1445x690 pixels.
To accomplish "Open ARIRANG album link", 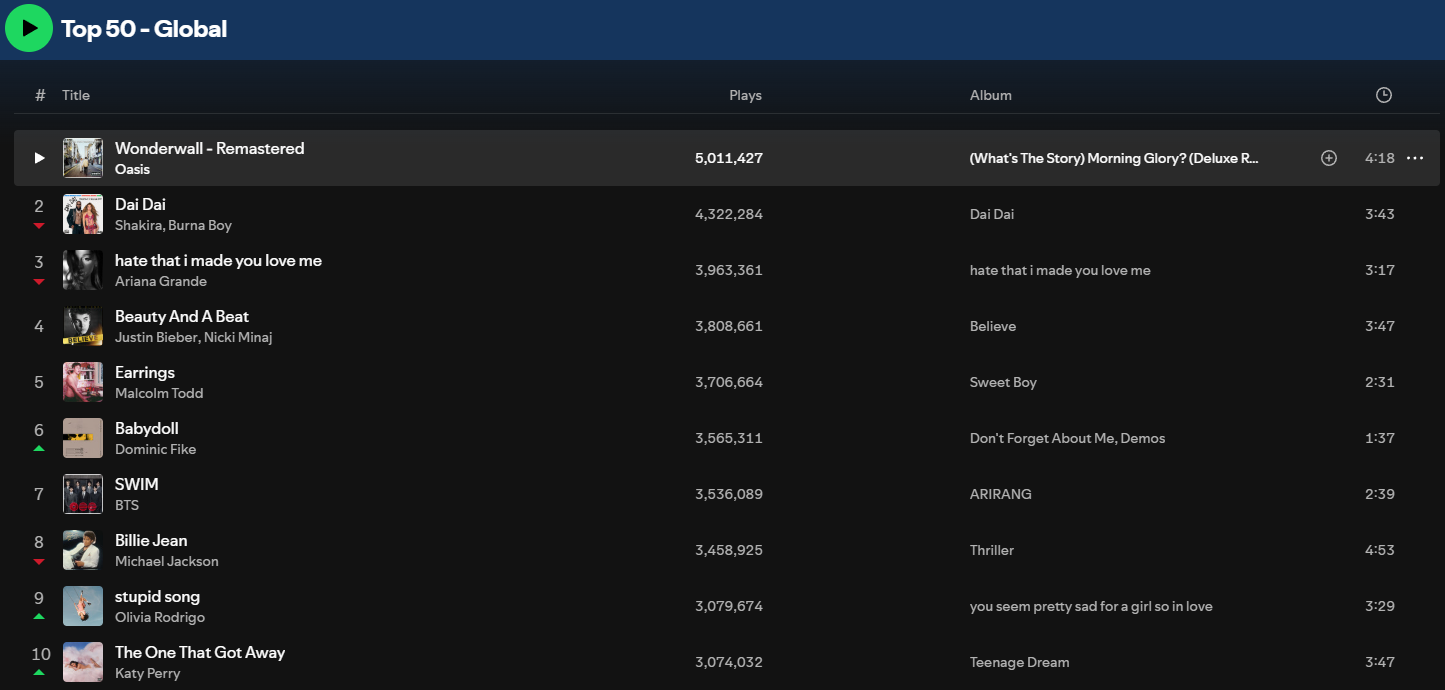I will 1001,494.
